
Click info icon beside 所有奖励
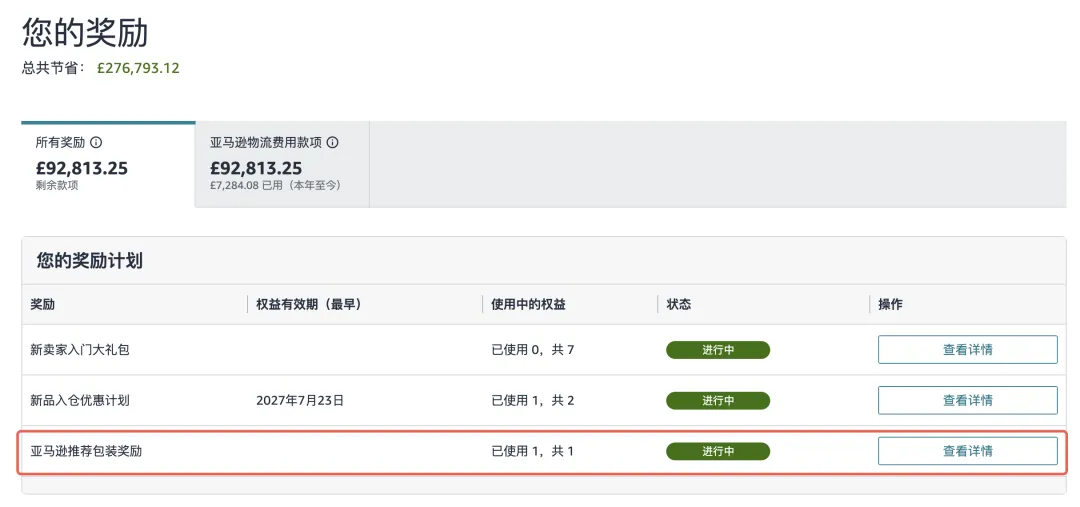(96, 143)
